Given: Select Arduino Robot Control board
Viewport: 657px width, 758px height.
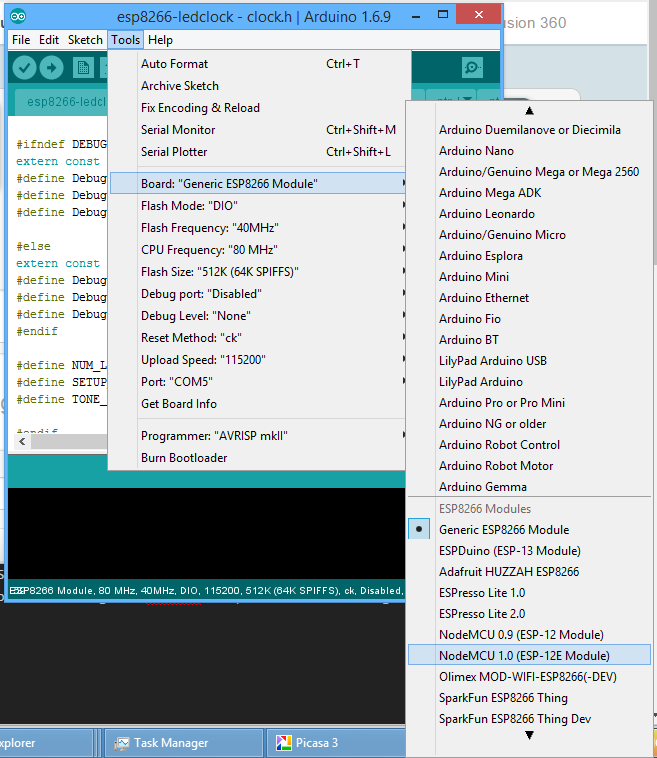Looking at the screenshot, I should [x=529, y=445].
